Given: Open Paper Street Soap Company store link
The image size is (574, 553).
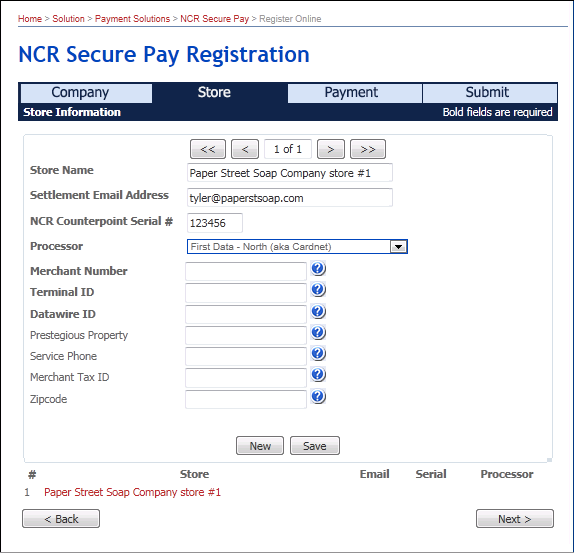Looking at the screenshot, I should (x=133, y=492).
